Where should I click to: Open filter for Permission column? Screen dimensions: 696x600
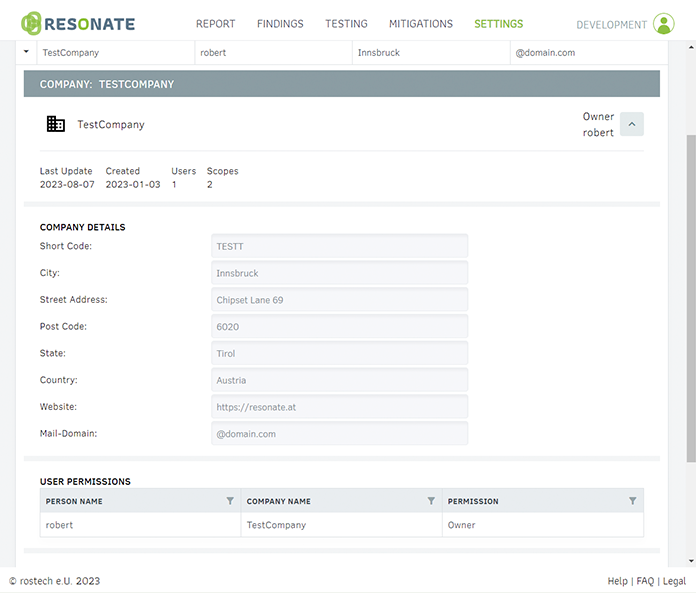[632, 501]
